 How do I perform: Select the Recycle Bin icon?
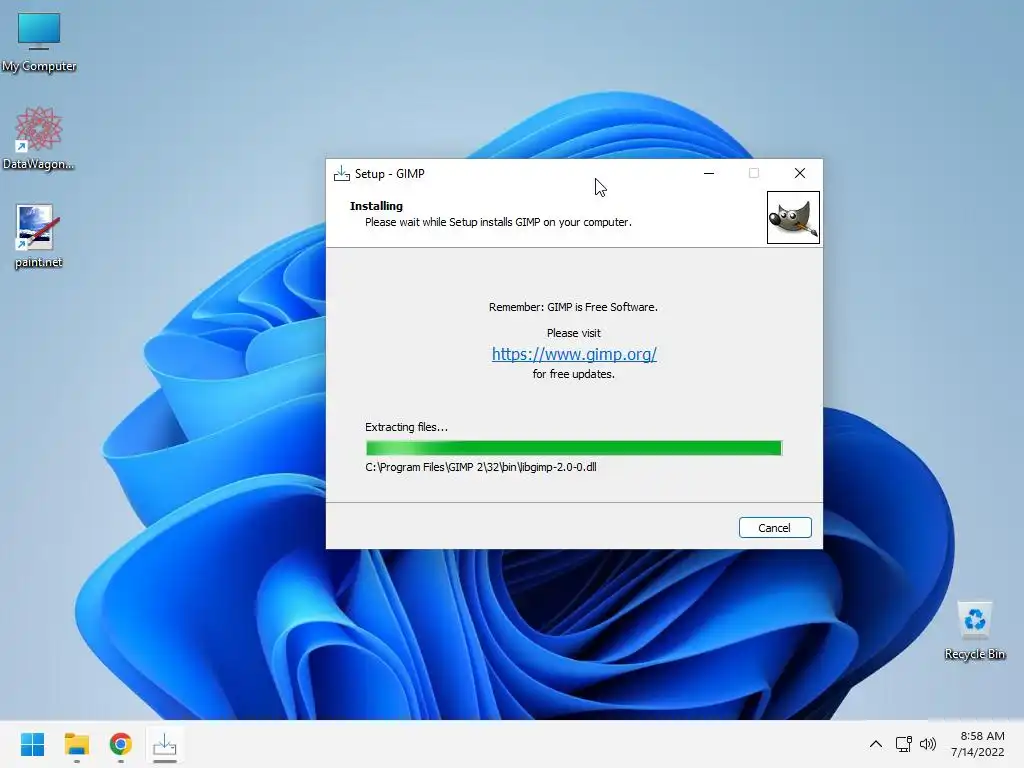tap(974, 630)
